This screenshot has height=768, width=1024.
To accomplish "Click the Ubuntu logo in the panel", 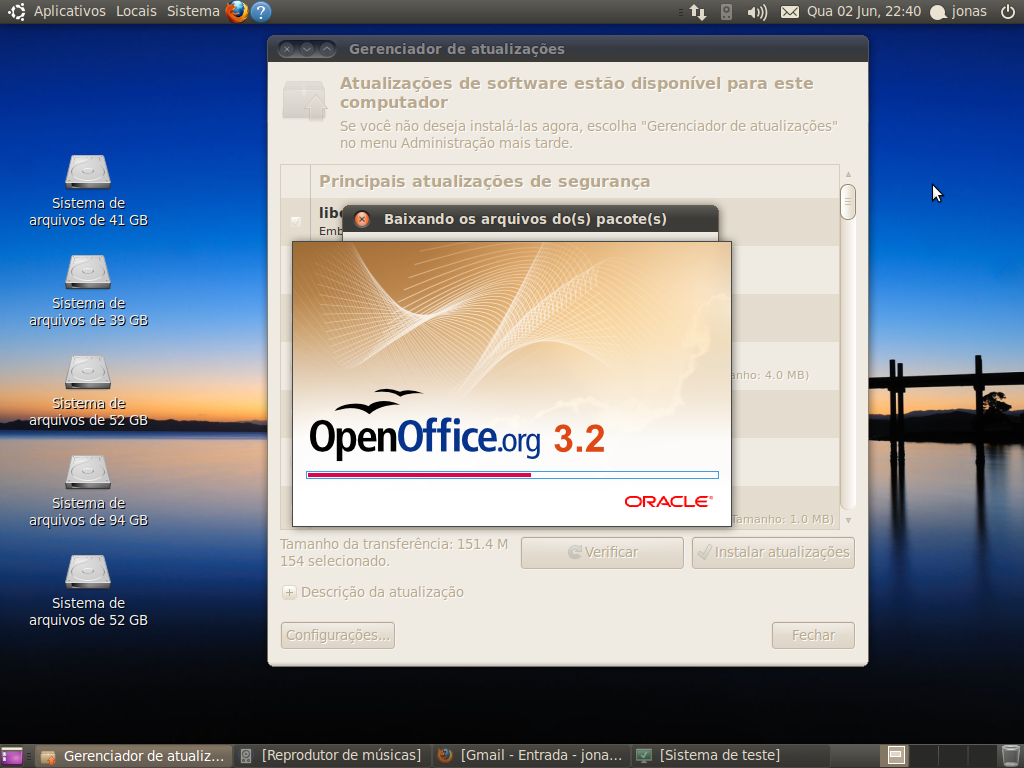I will [16, 11].
